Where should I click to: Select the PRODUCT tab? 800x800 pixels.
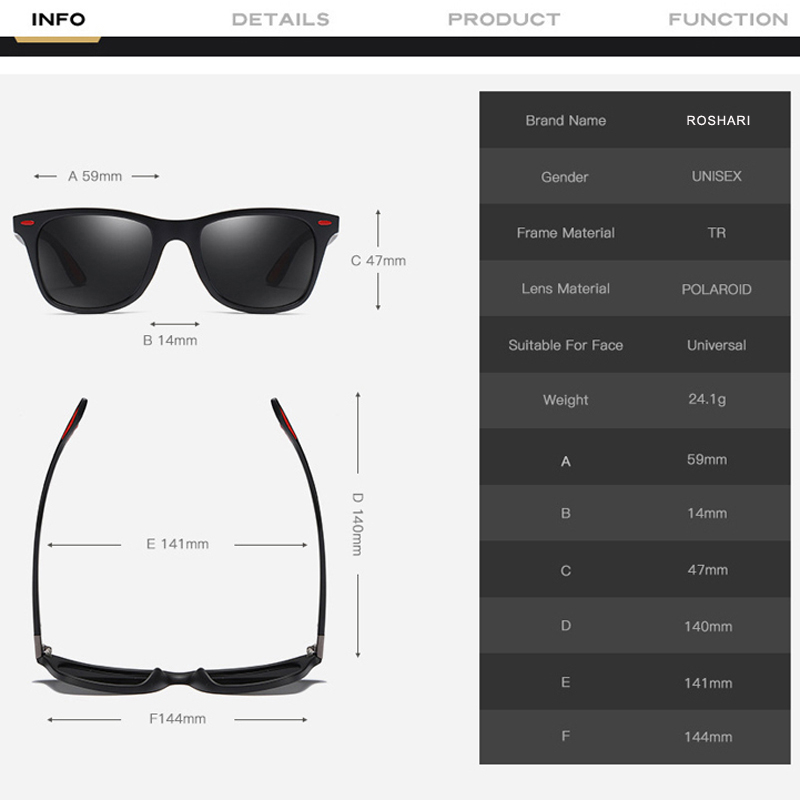504,19
